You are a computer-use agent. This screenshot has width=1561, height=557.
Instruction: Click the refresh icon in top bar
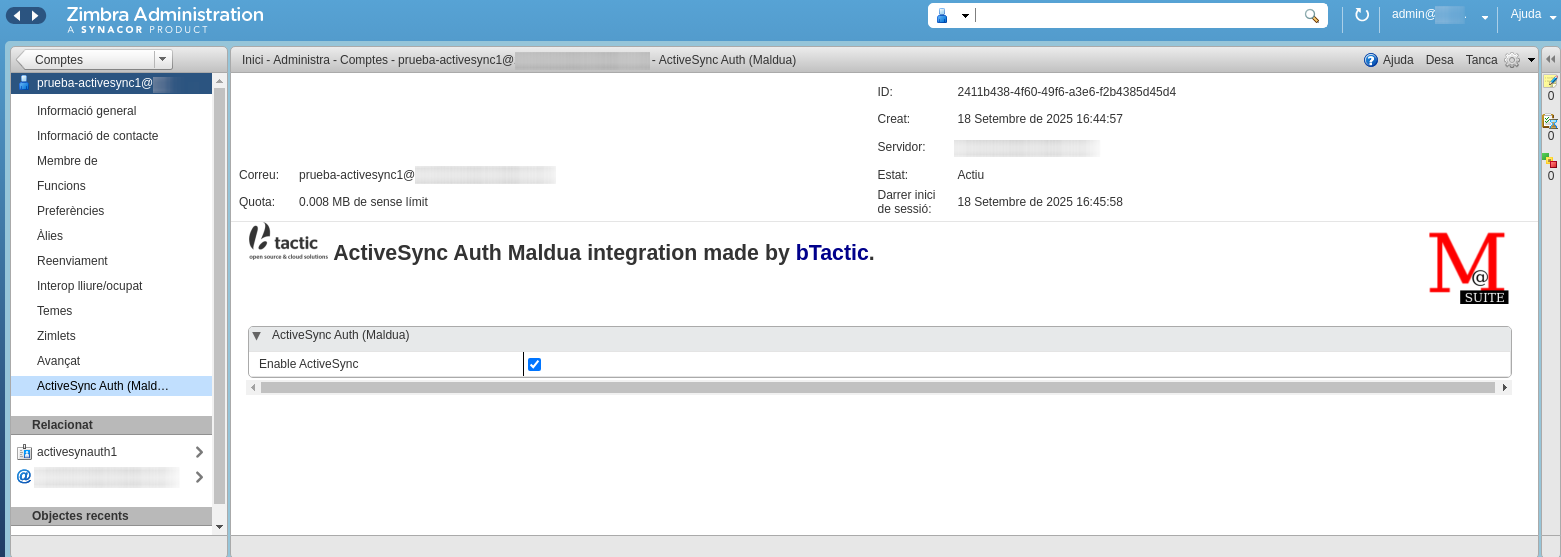1361,15
